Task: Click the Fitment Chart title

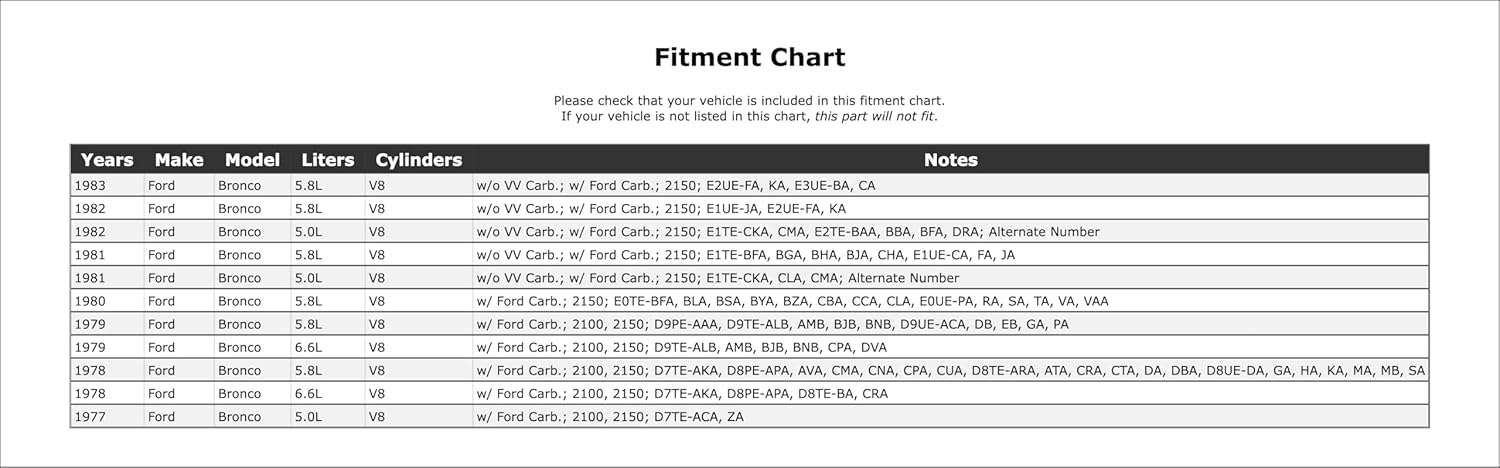Action: [750, 58]
